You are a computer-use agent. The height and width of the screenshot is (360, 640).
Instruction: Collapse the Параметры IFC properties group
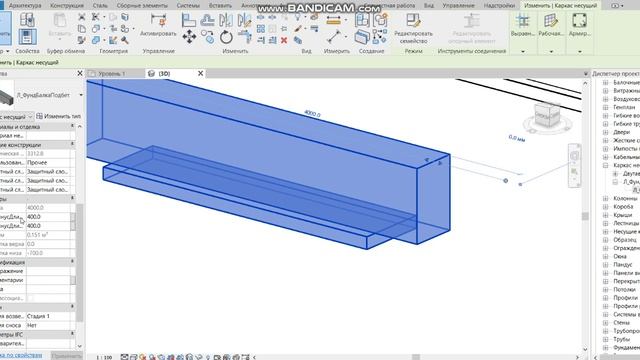73,334
